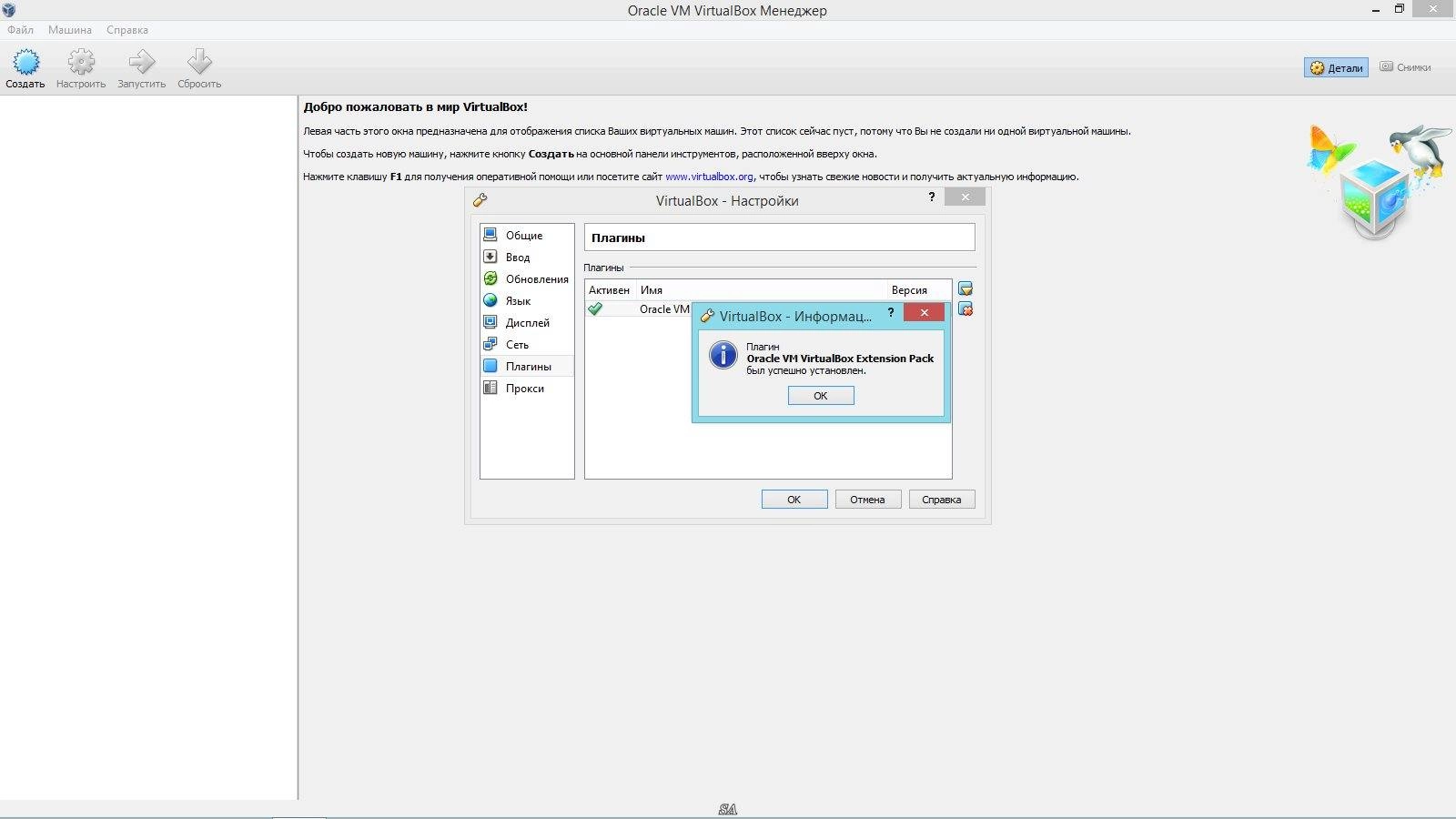Click Отмена in the settings dialog
The width and height of the screenshot is (1456, 819).
point(867,500)
